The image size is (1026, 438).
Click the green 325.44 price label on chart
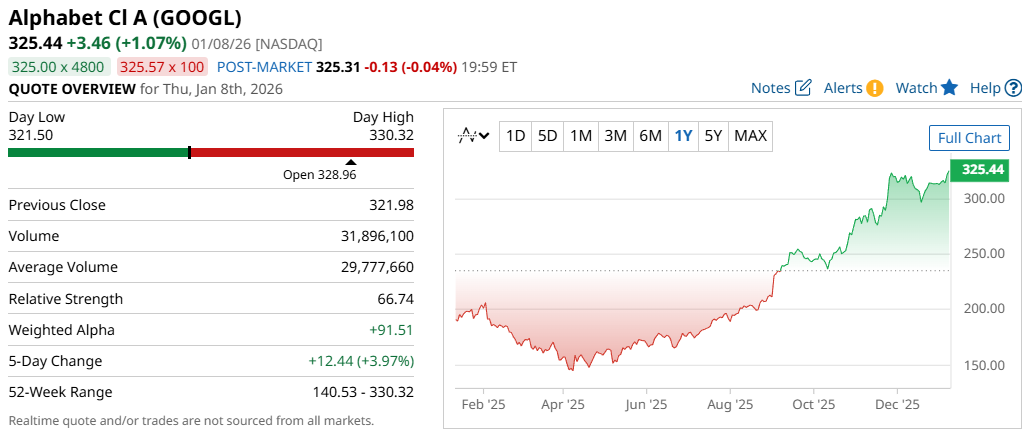982,170
